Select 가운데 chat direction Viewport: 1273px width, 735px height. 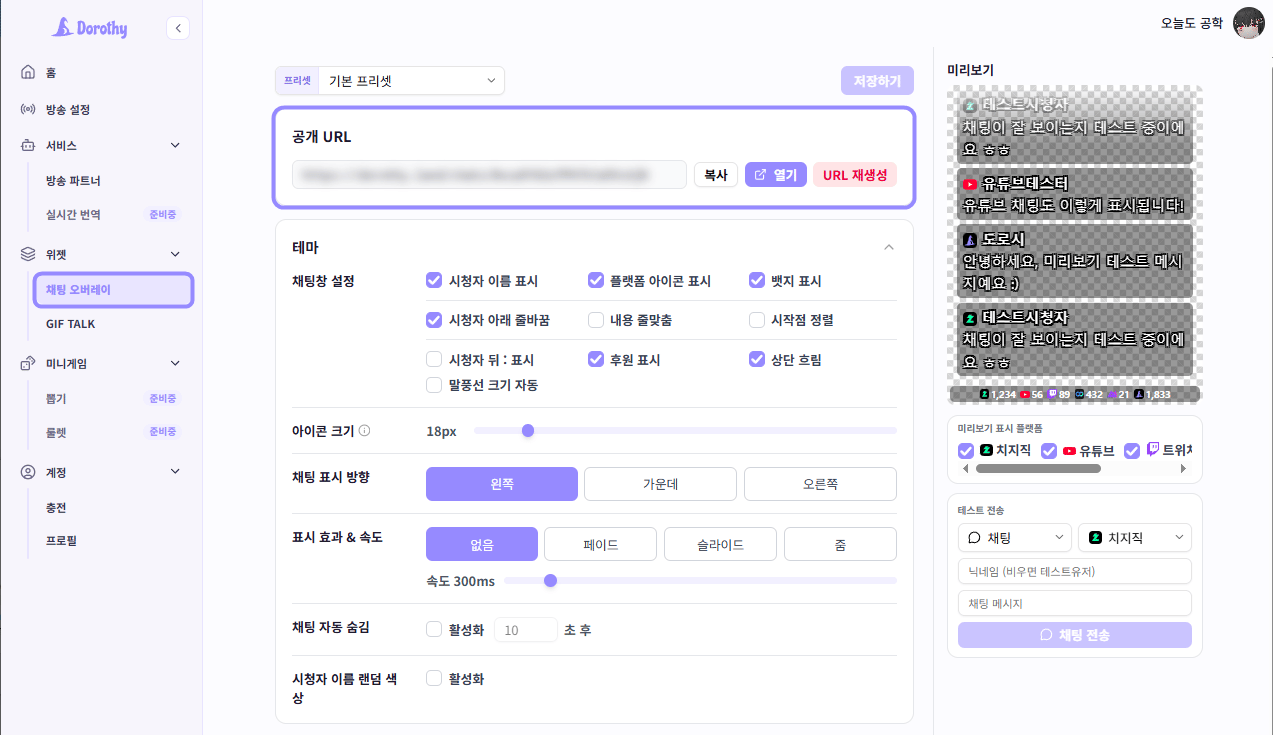click(x=660, y=484)
